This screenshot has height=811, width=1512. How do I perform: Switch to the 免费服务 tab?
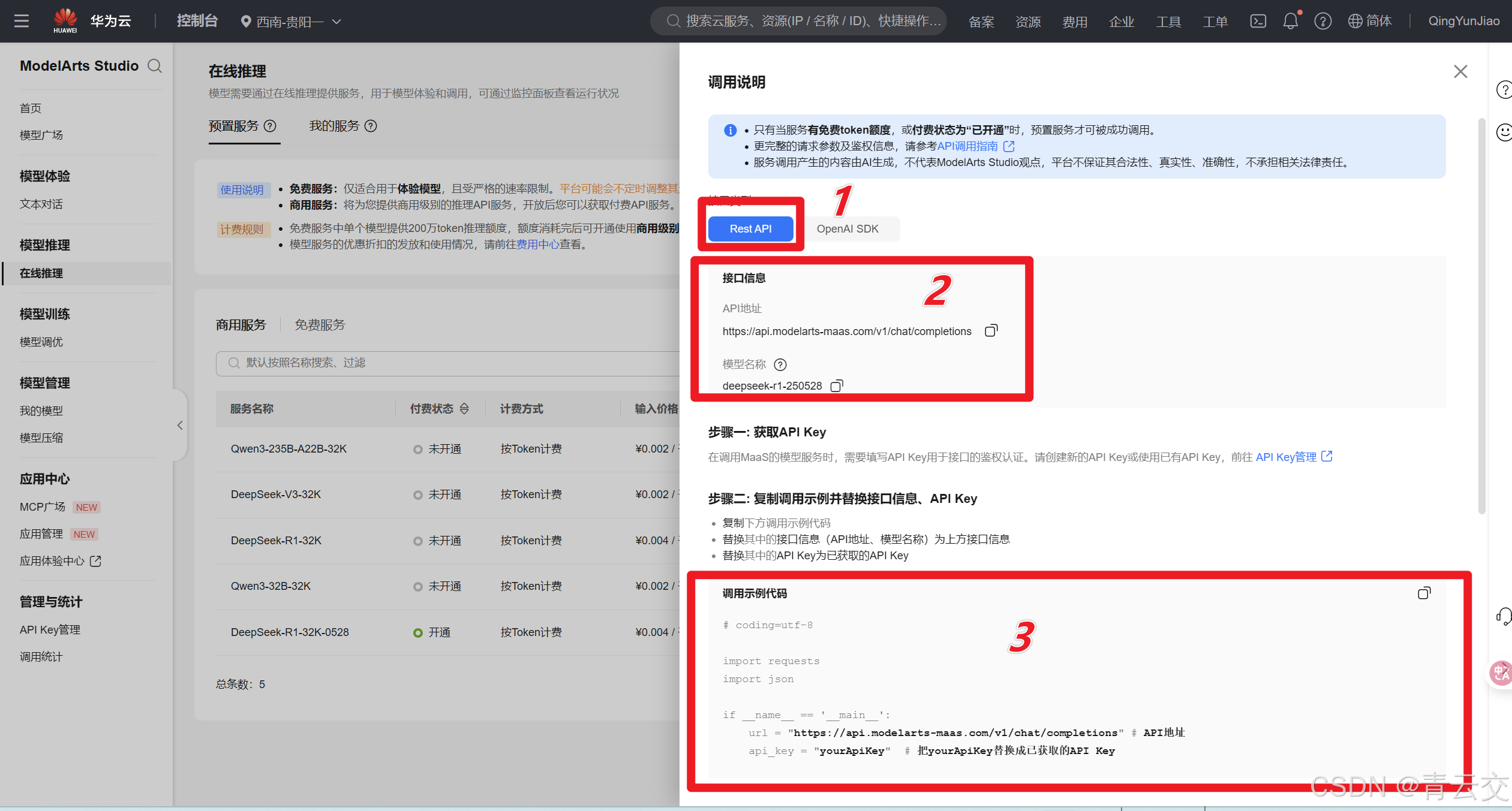coord(320,325)
